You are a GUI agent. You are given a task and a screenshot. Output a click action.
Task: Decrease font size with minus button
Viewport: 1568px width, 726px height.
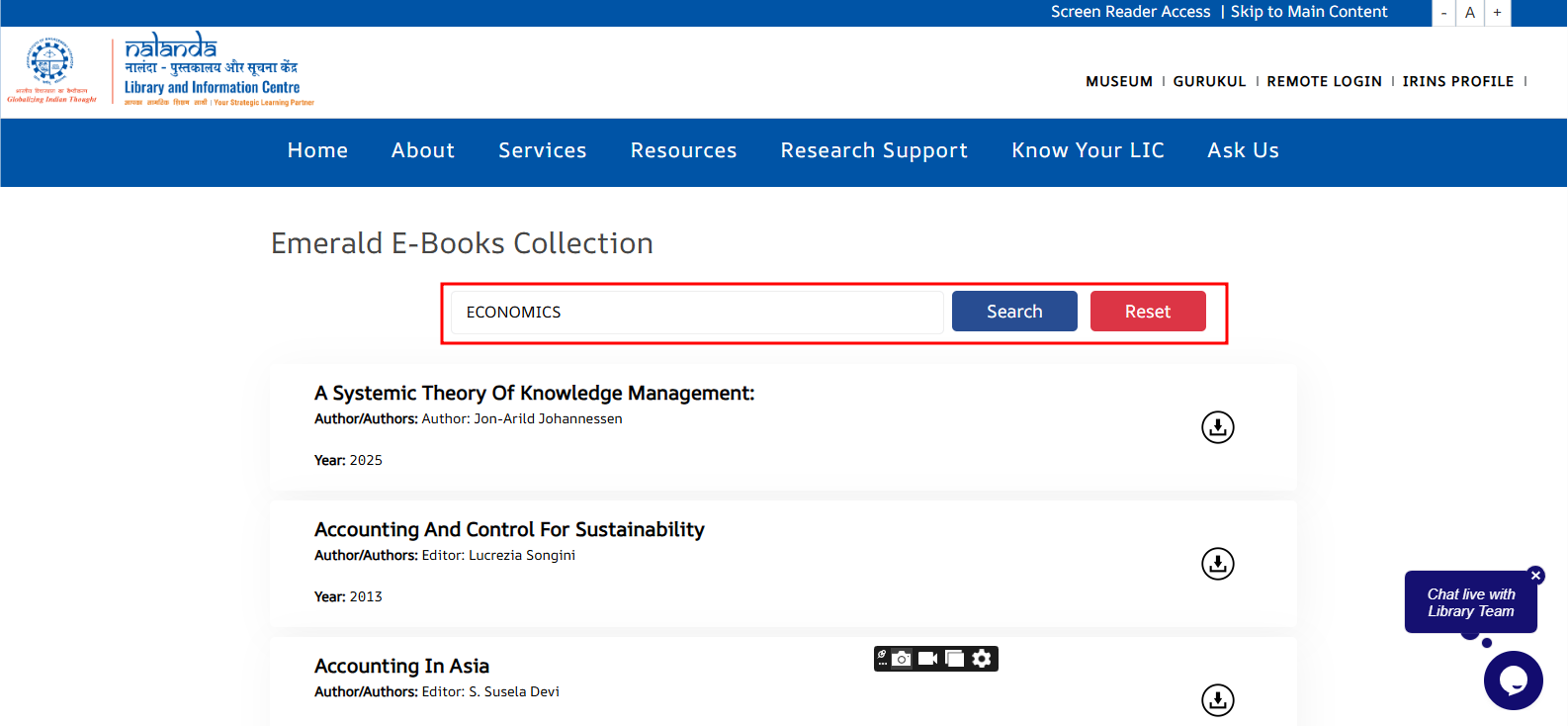[1443, 13]
